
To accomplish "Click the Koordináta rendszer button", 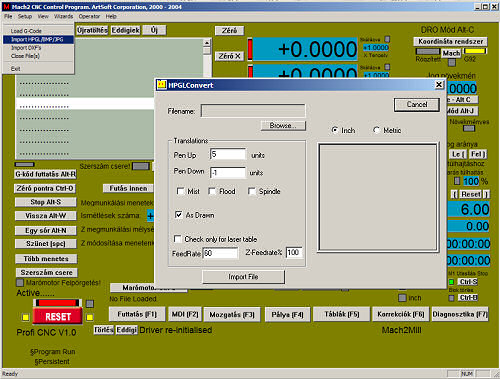I will point(450,41).
